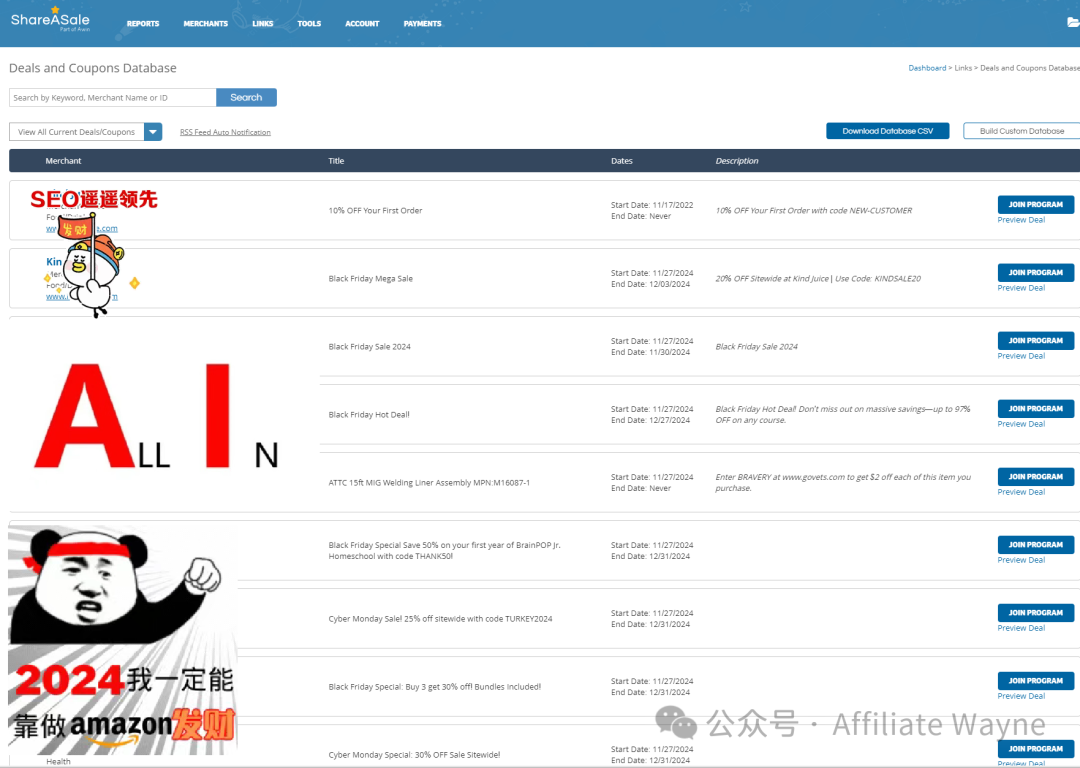1080x768 pixels.
Task: Click the 'up to 97% OFF on any course' description
Action: (x=842, y=415)
